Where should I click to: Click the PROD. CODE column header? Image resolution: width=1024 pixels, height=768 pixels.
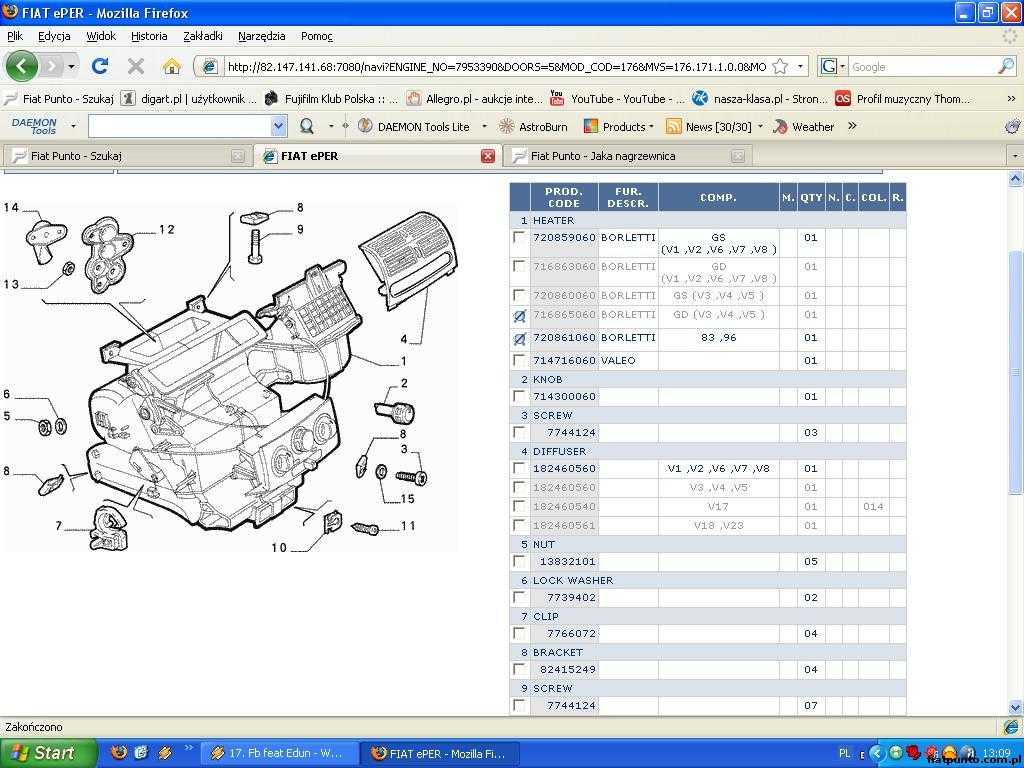click(564, 197)
